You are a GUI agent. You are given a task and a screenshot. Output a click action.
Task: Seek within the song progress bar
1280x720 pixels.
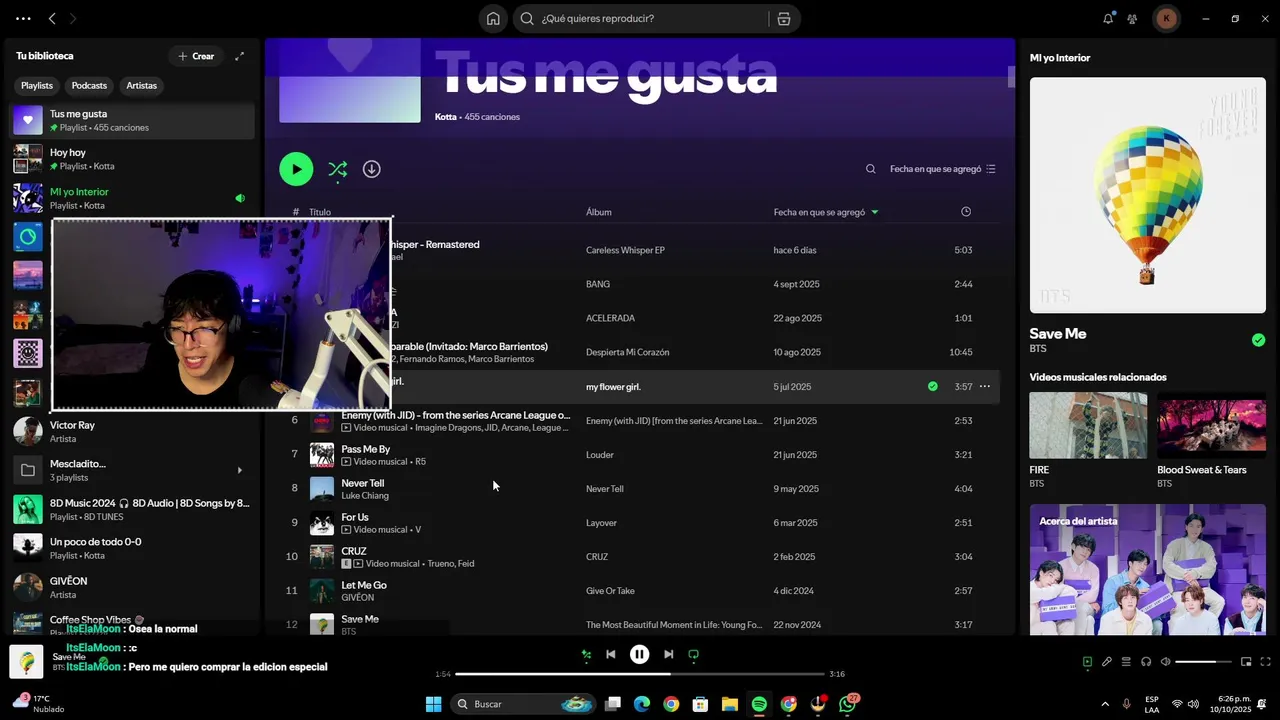tap(640, 674)
